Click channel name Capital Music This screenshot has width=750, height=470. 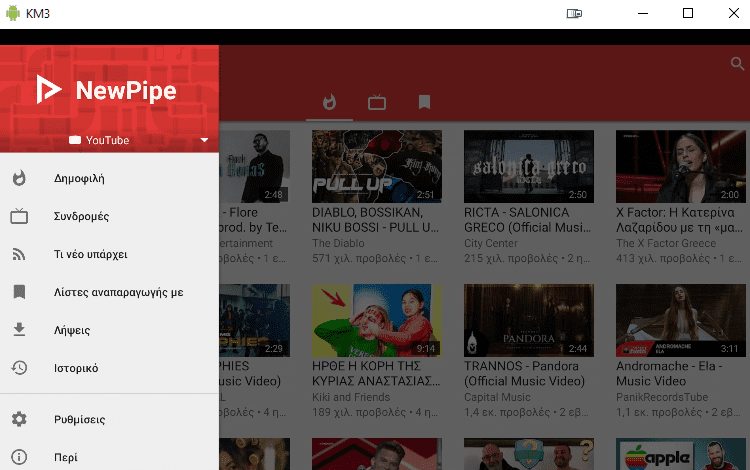(497, 397)
